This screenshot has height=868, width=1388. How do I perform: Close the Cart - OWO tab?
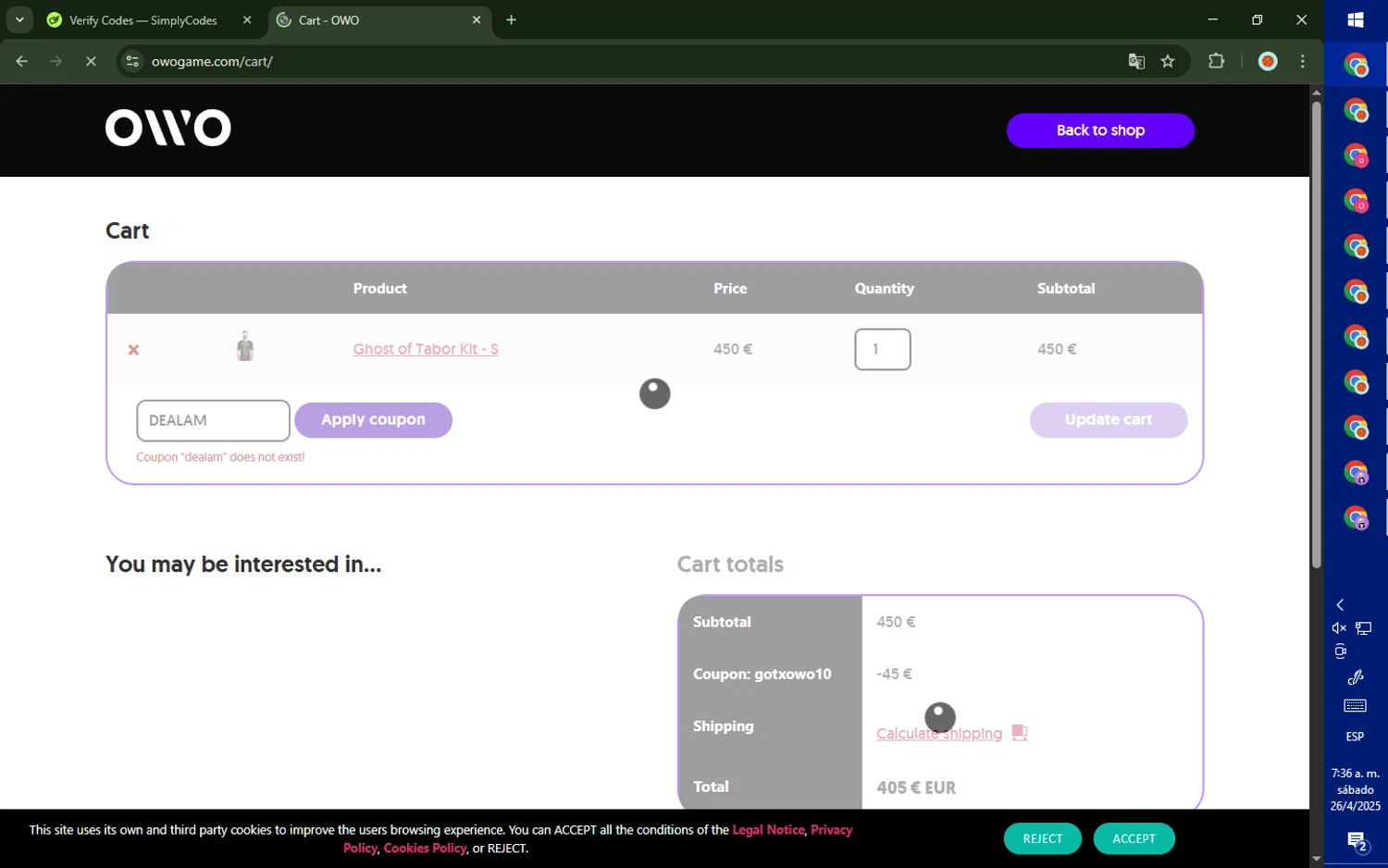477,20
